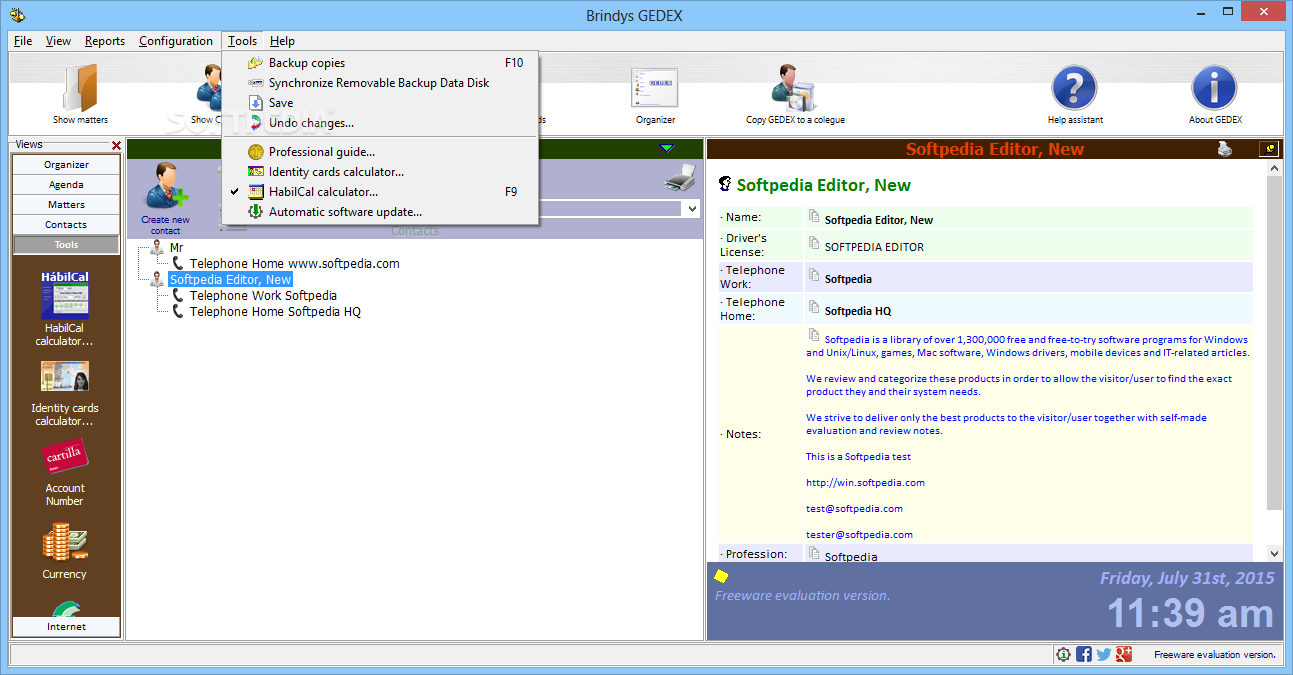This screenshot has width=1293, height=675.
Task: Click the copy icon beside Profession value
Action: click(814, 553)
